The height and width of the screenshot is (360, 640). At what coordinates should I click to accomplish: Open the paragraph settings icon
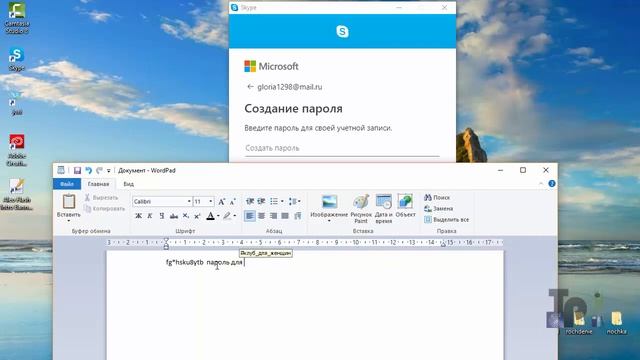click(x=298, y=216)
